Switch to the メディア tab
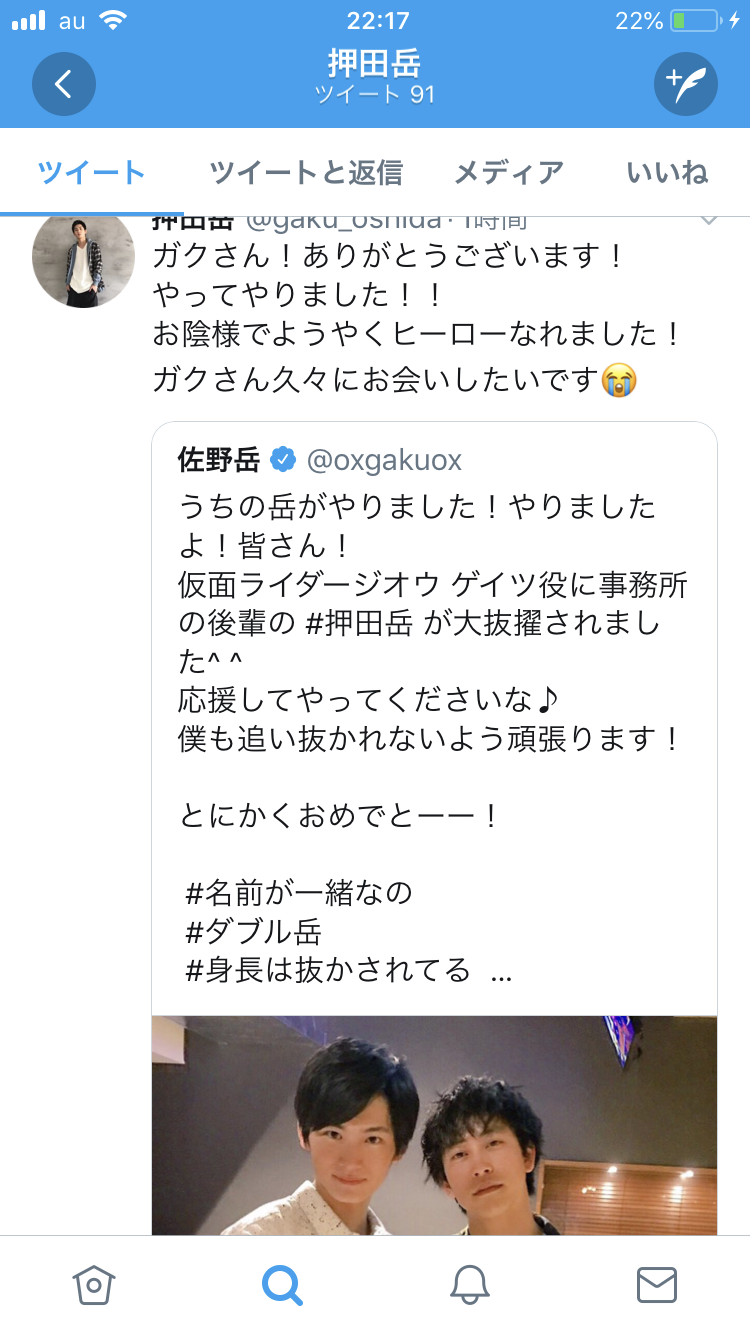The image size is (750, 1334). coord(509,173)
